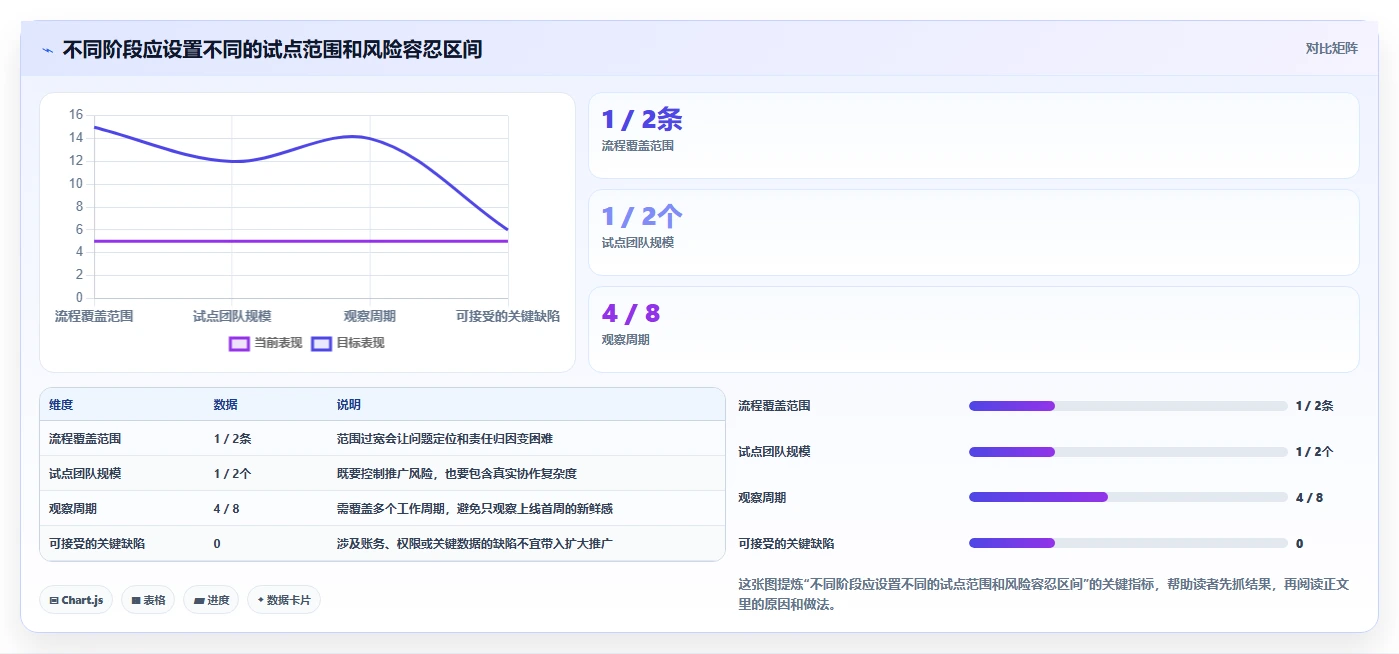Click the table cell reading 4 / 8
The width and height of the screenshot is (1399, 654).
(226, 509)
